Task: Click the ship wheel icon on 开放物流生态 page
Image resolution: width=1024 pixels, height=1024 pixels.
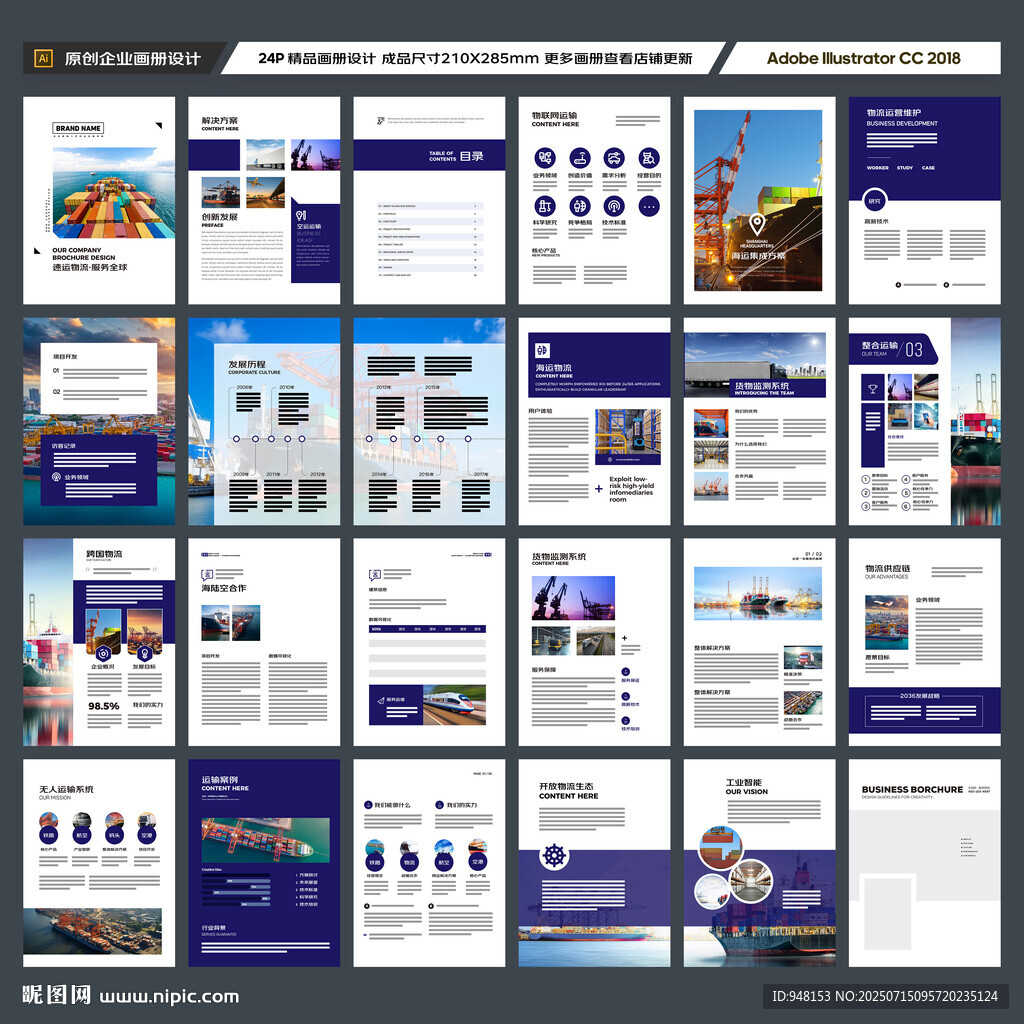Action: [x=554, y=855]
